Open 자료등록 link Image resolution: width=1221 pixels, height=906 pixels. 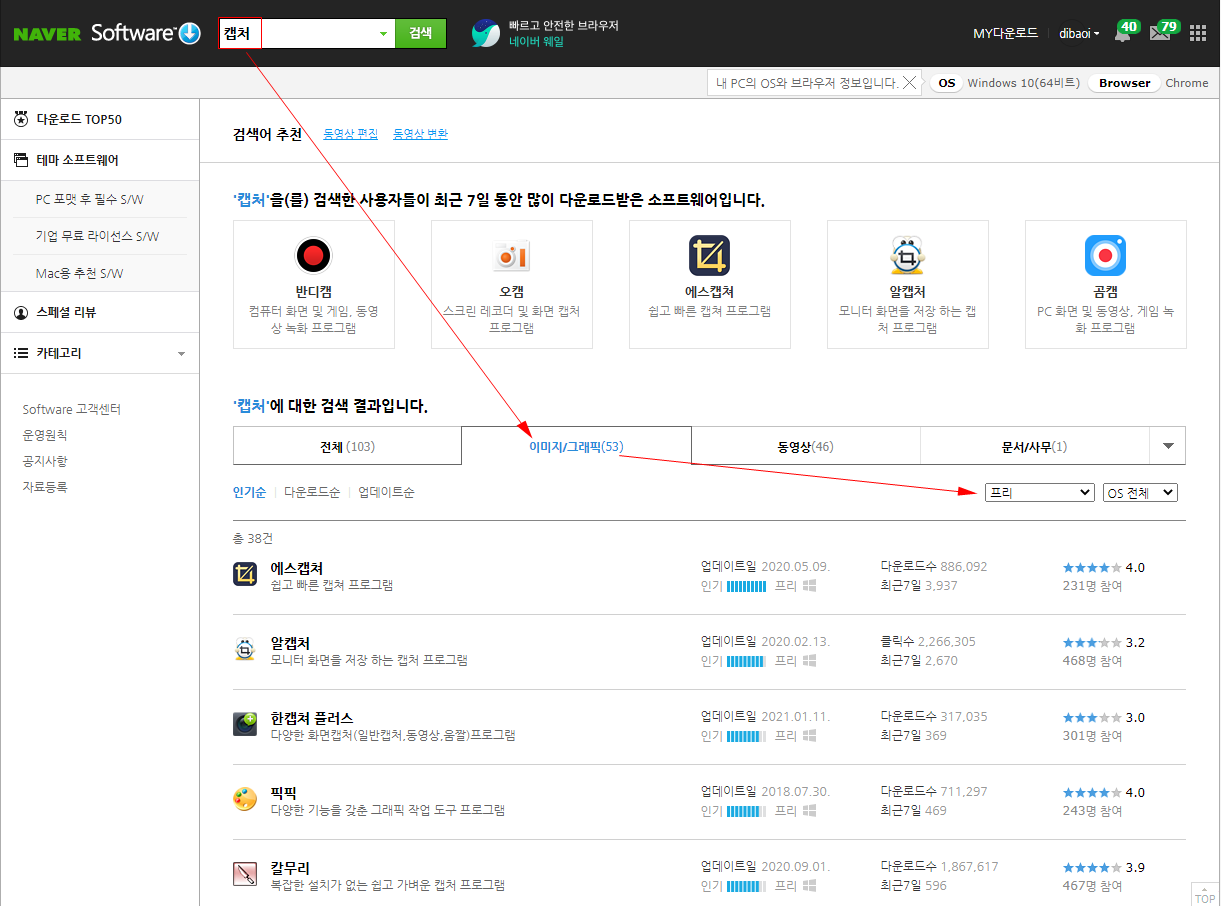click(45, 487)
